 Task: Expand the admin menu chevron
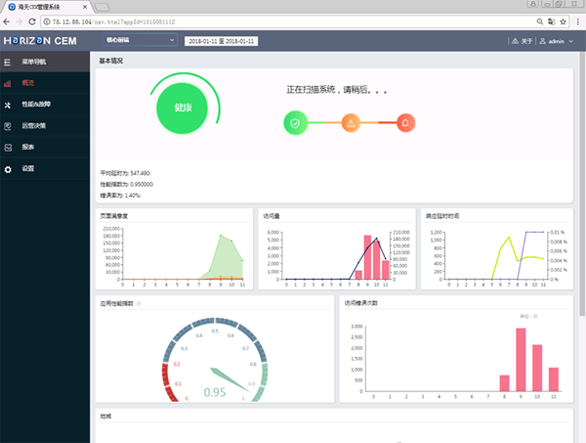(x=571, y=41)
